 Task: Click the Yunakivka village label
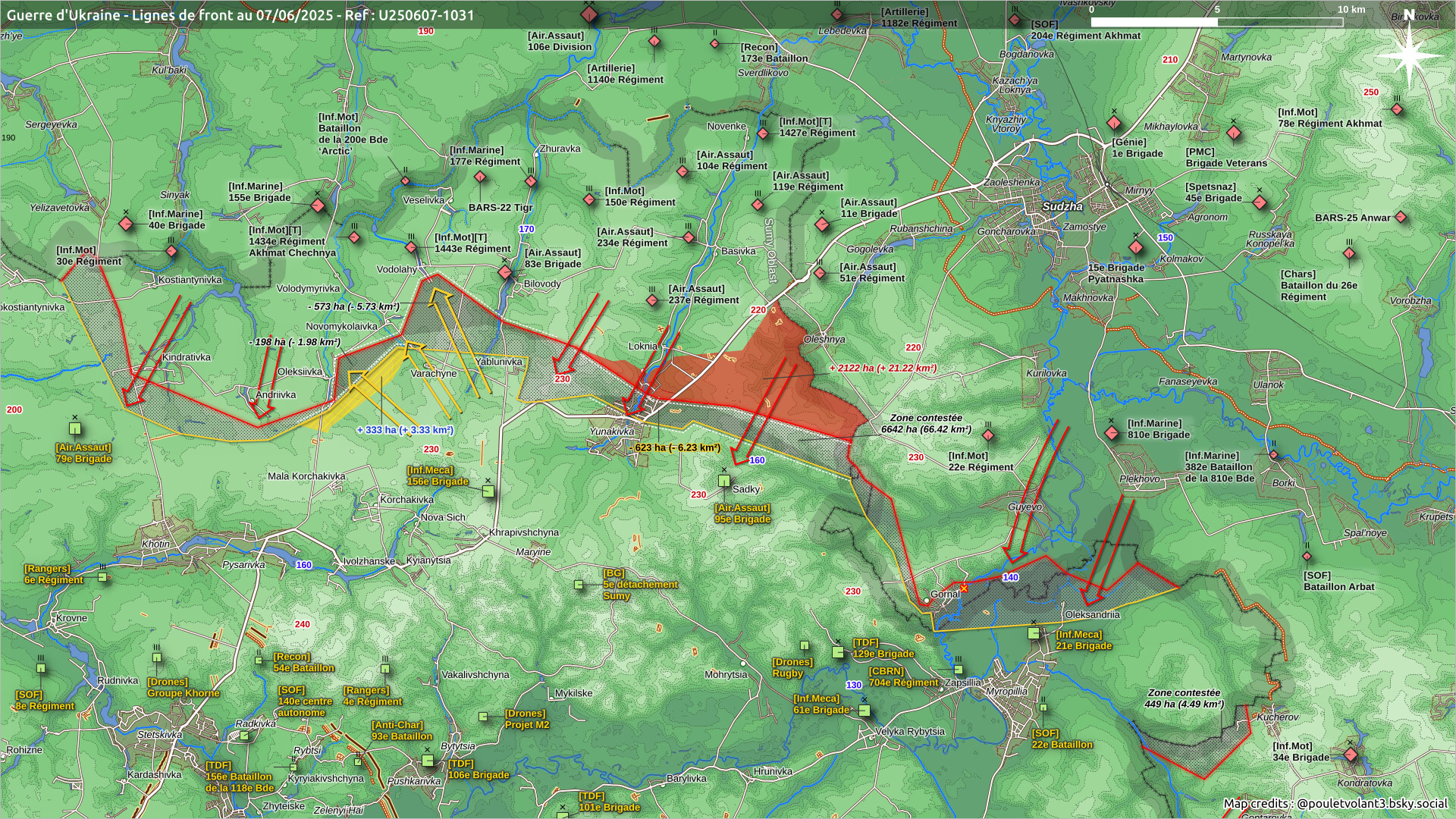click(611, 431)
